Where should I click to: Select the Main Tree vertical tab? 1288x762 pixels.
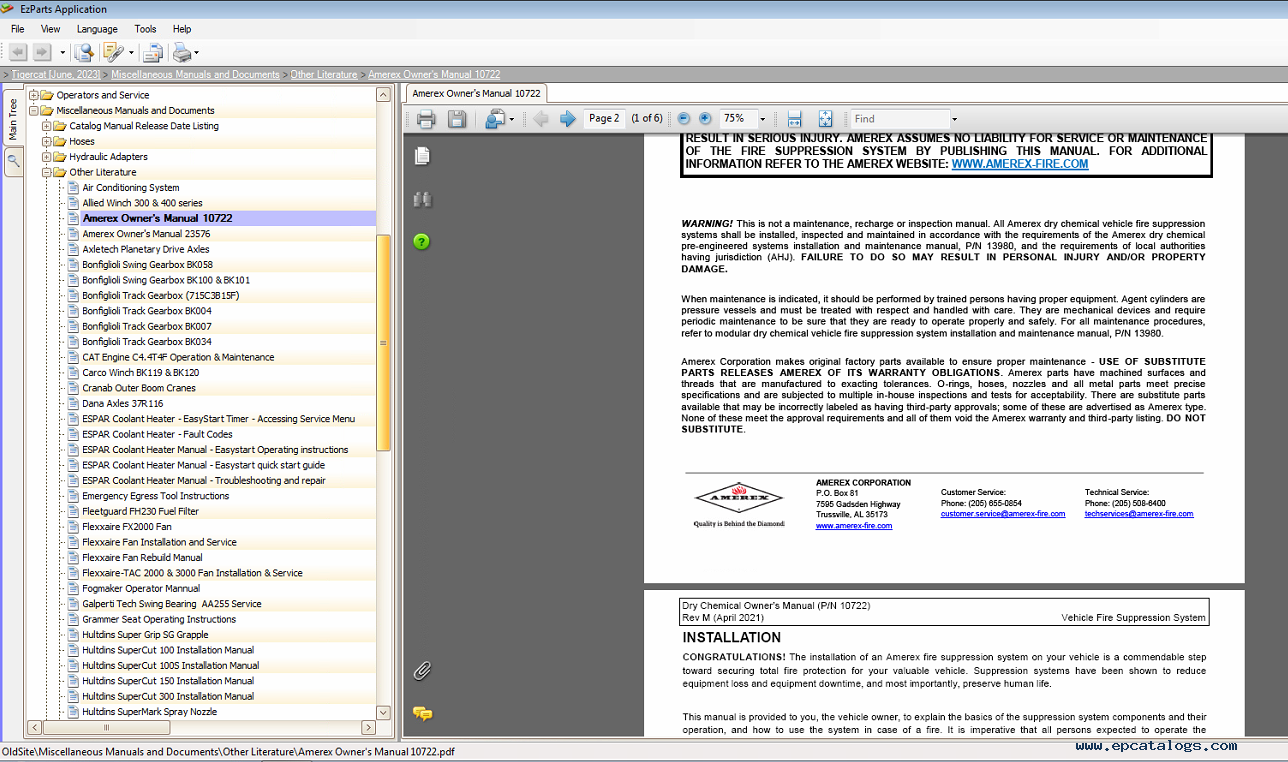coord(14,120)
